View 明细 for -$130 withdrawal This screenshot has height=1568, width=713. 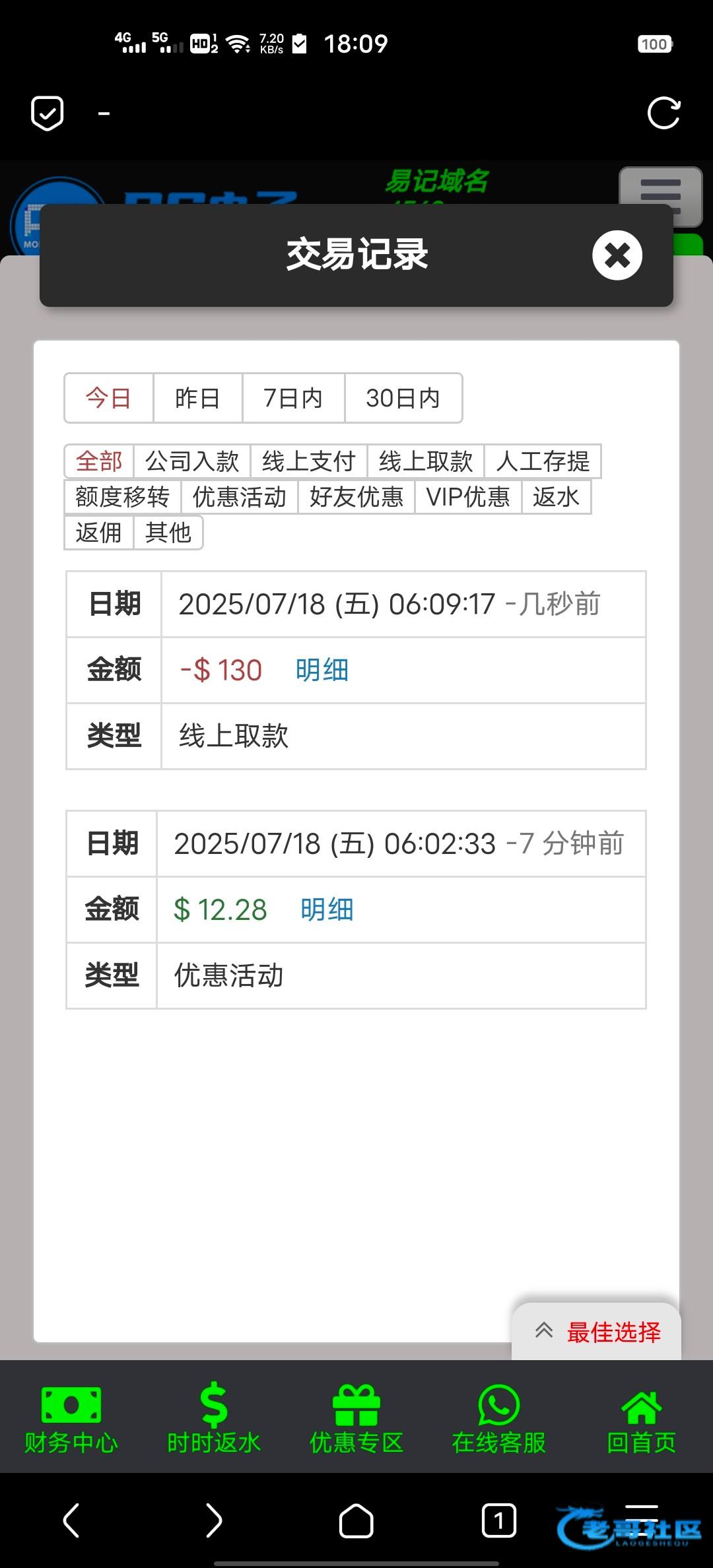coord(322,670)
